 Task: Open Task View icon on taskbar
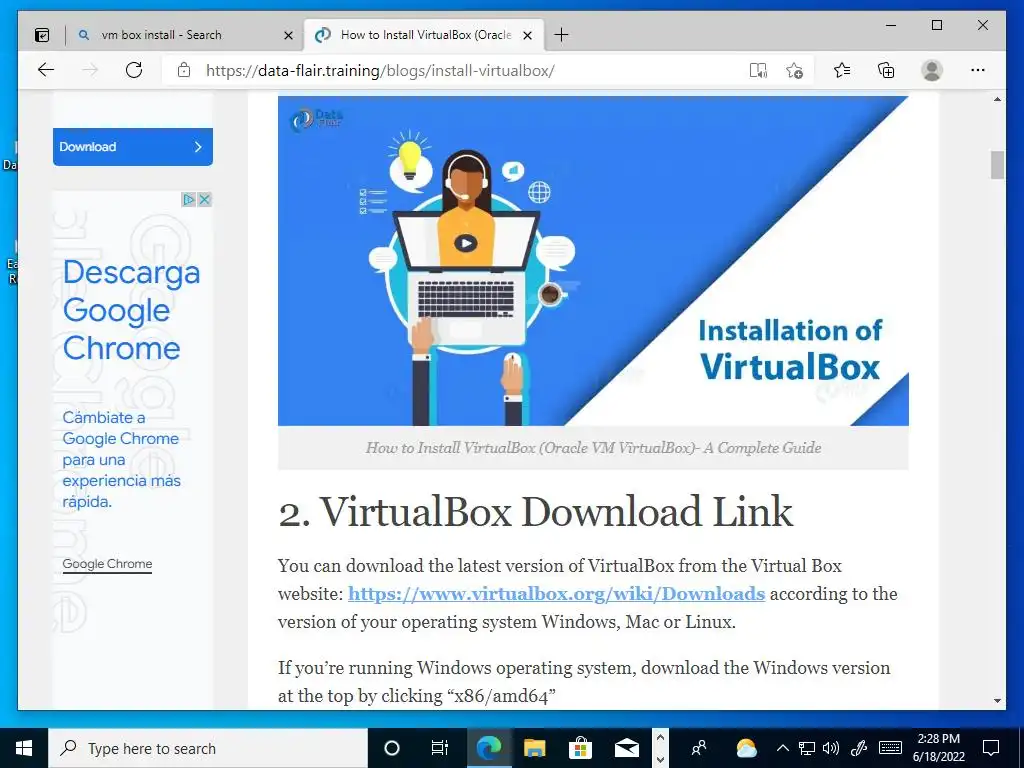pos(440,748)
